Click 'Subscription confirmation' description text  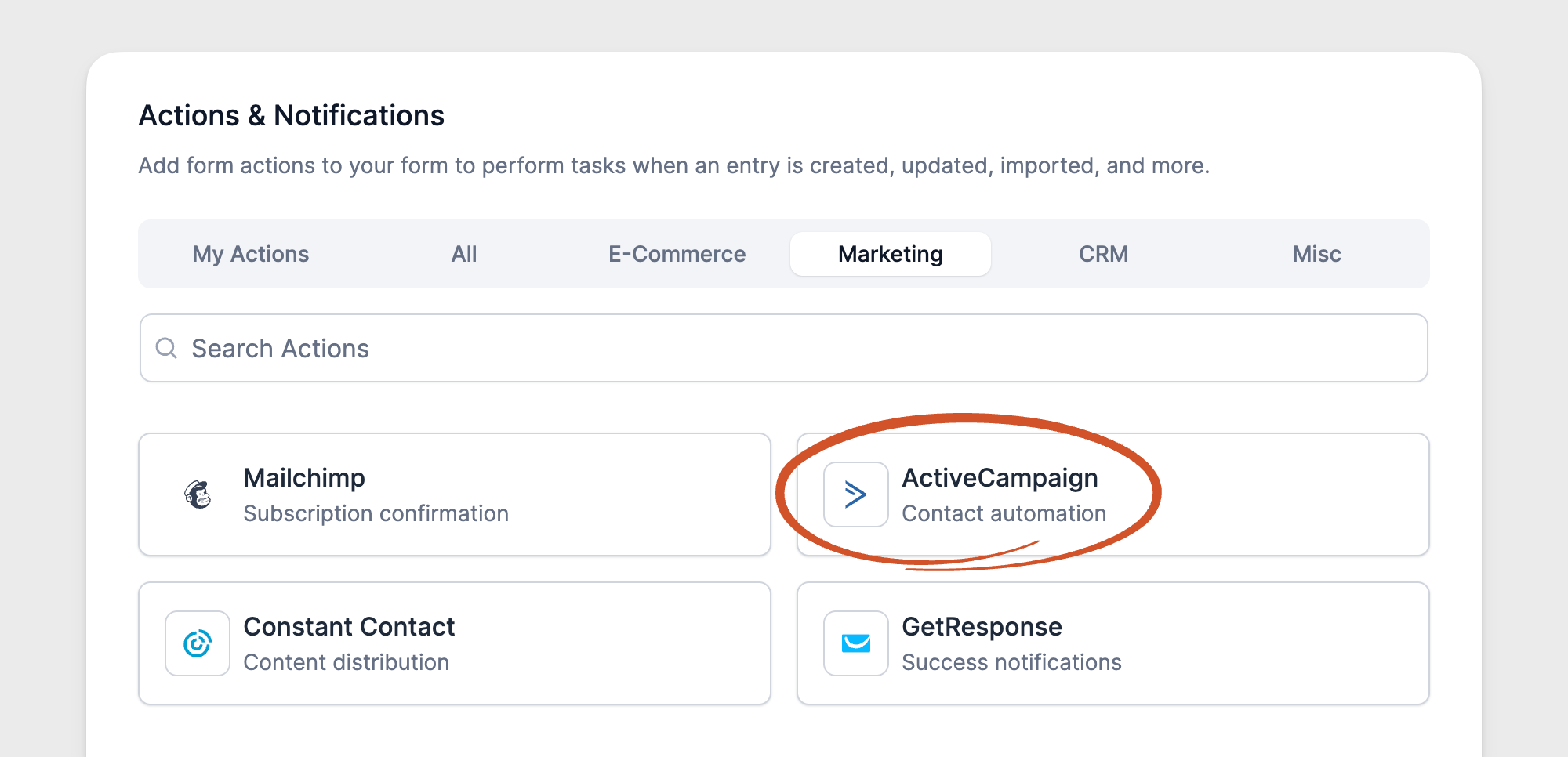click(376, 513)
